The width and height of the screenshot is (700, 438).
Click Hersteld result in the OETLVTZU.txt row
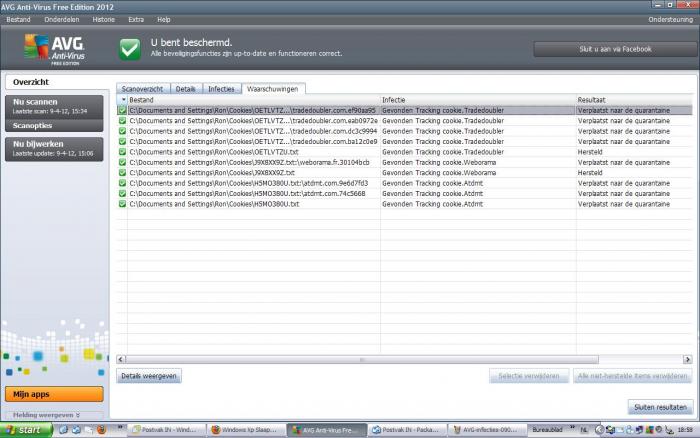tap(590, 152)
